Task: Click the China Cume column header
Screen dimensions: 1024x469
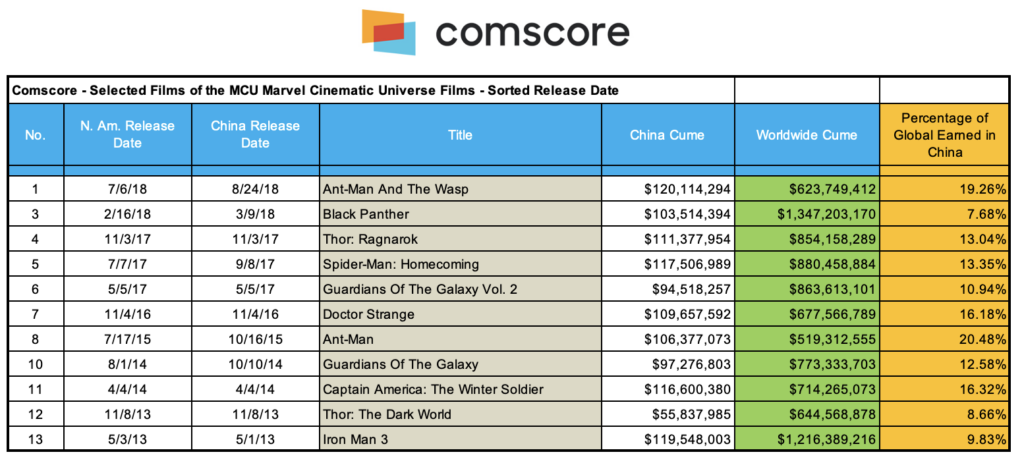Action: click(667, 135)
